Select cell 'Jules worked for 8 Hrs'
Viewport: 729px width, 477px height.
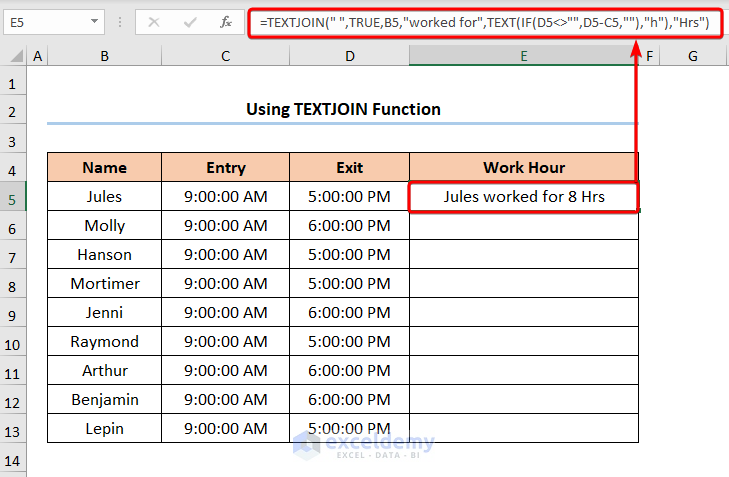(x=524, y=197)
